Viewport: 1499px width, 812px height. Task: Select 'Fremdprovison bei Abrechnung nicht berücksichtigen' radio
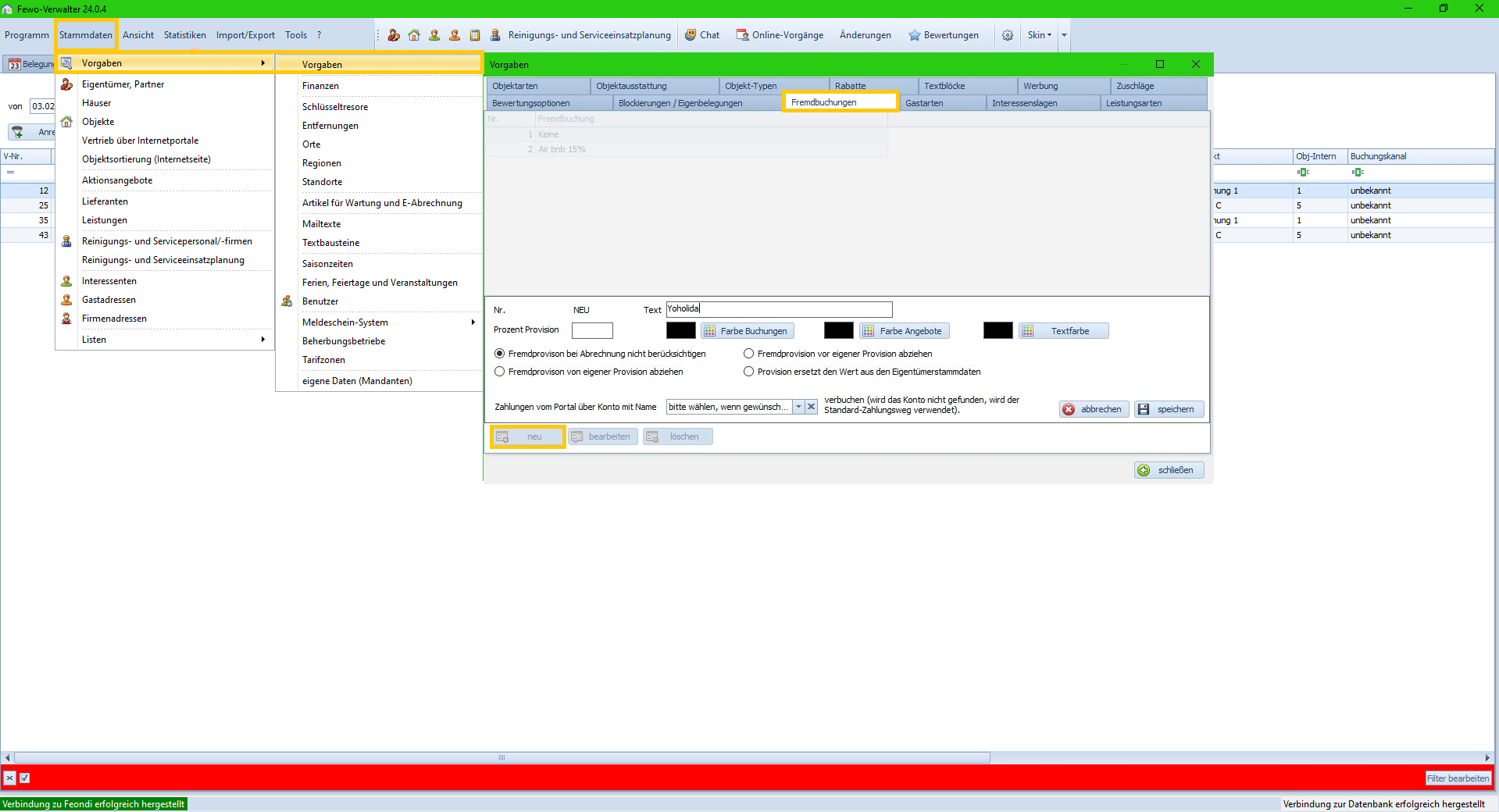click(x=500, y=354)
